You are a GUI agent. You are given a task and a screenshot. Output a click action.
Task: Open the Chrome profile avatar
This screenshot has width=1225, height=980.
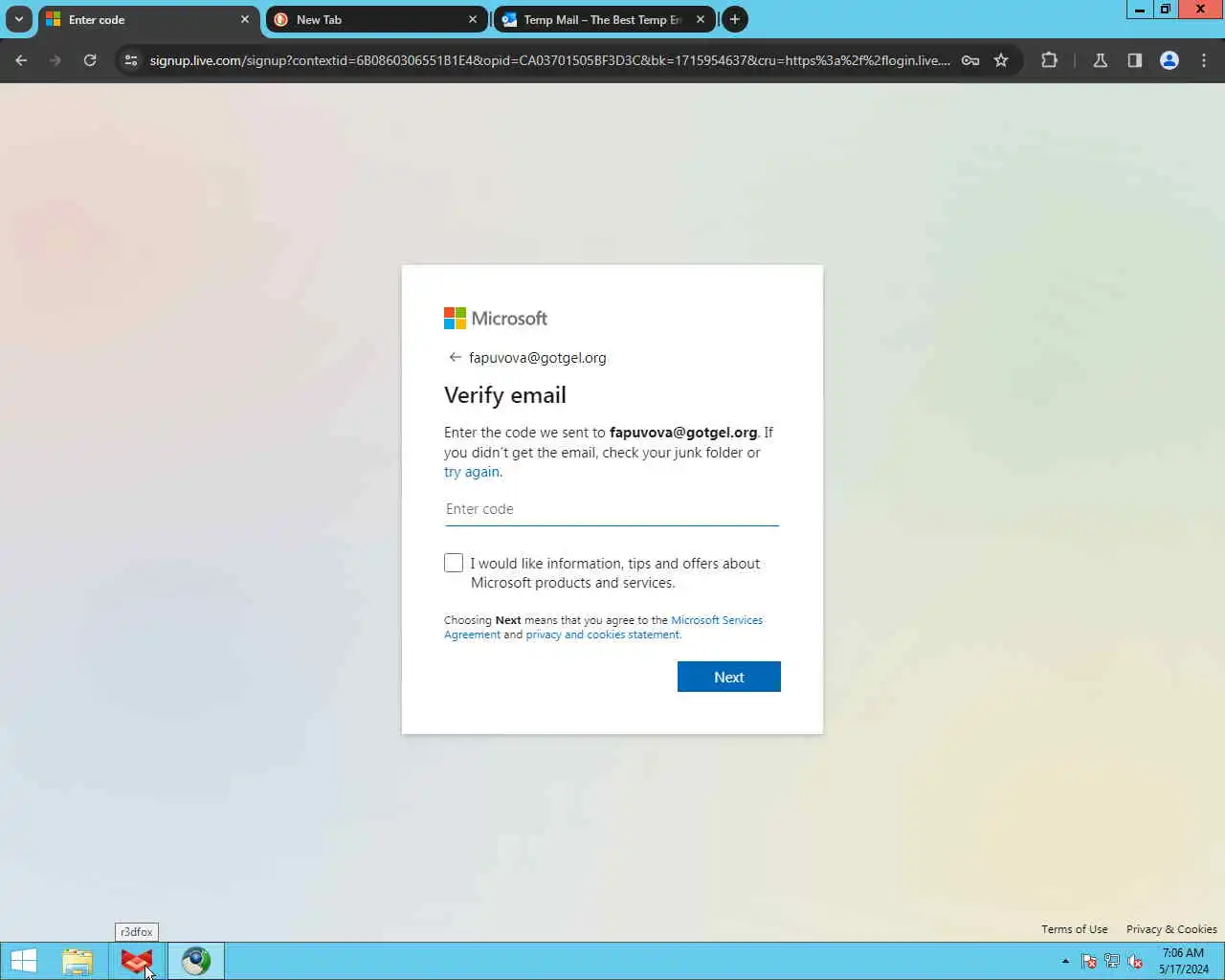(1169, 60)
